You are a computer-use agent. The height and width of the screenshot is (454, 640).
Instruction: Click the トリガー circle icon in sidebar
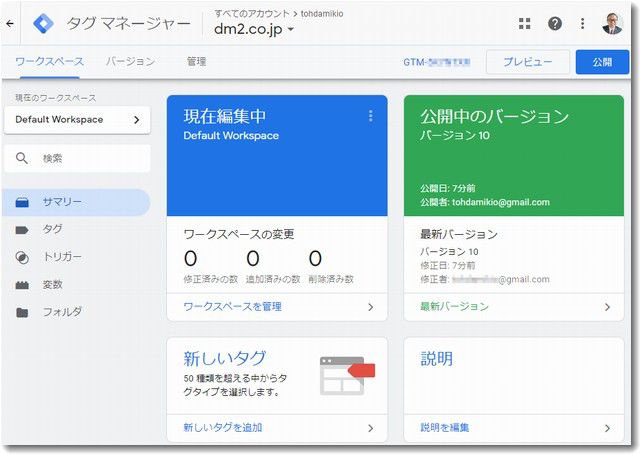coord(22,258)
